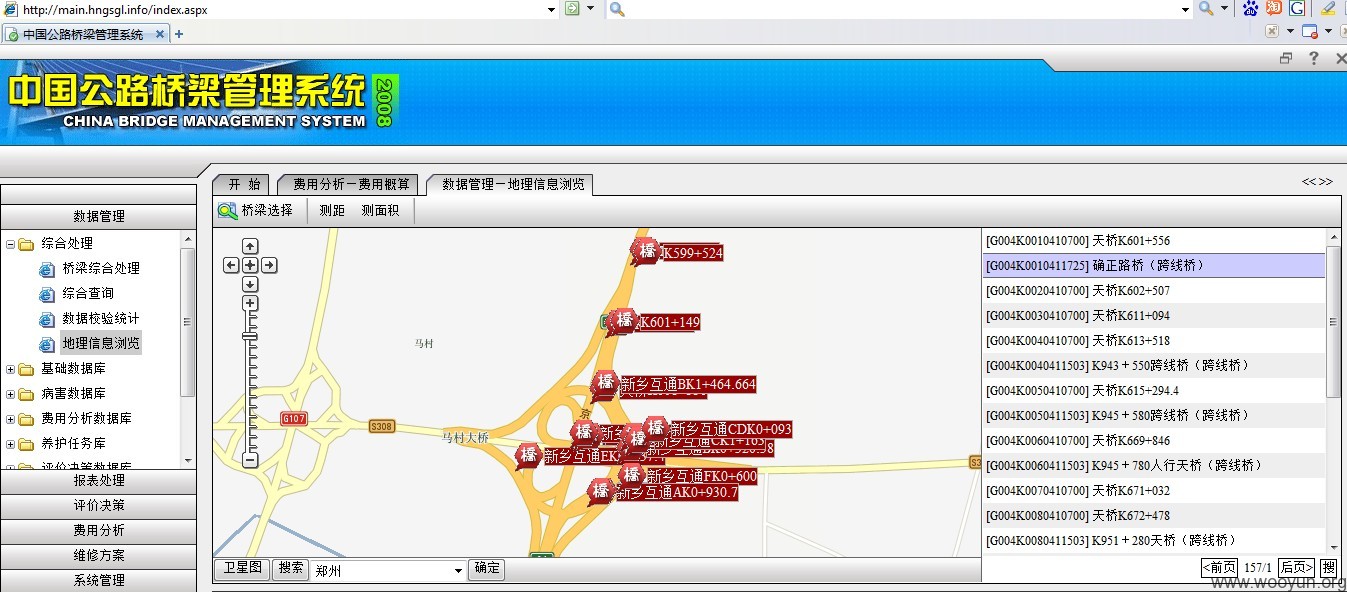
Task: Go to previous page with <前页
Action: pyautogui.click(x=1219, y=568)
